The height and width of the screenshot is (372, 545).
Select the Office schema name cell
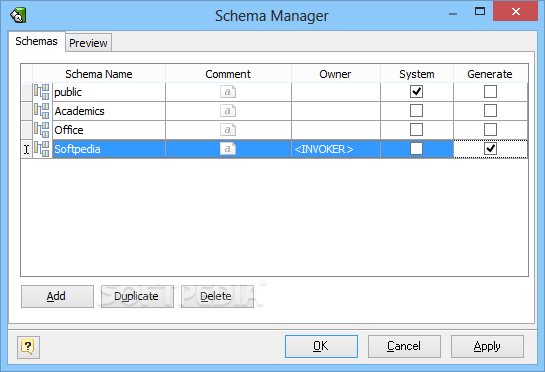109,130
